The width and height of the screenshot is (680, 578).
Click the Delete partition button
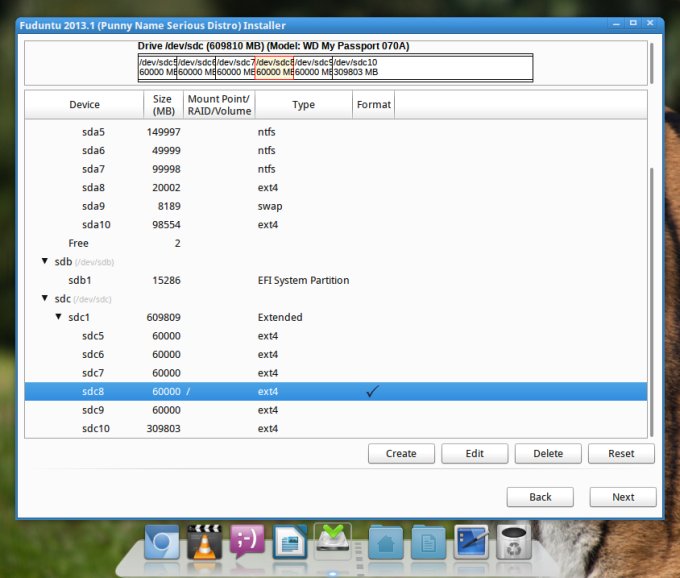(x=548, y=453)
